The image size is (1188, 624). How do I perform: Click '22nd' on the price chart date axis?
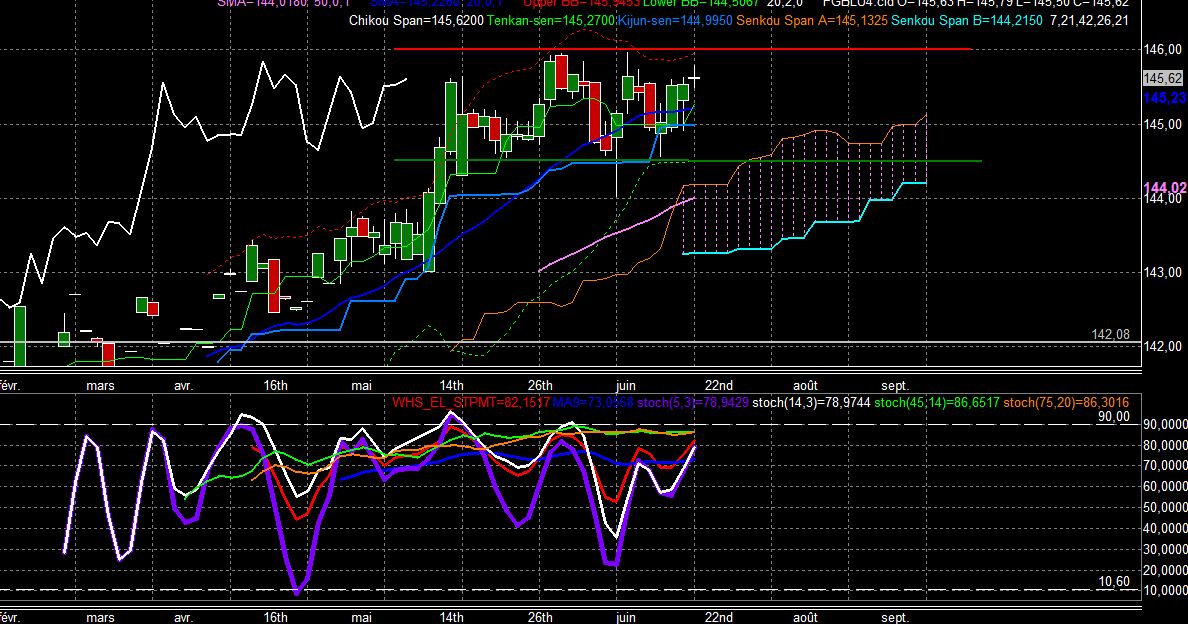[x=718, y=385]
